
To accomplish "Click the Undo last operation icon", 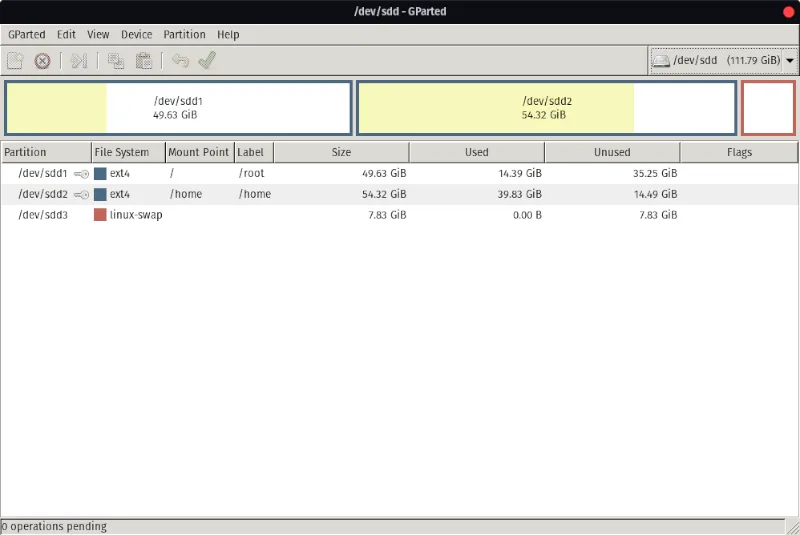I will (180, 61).
